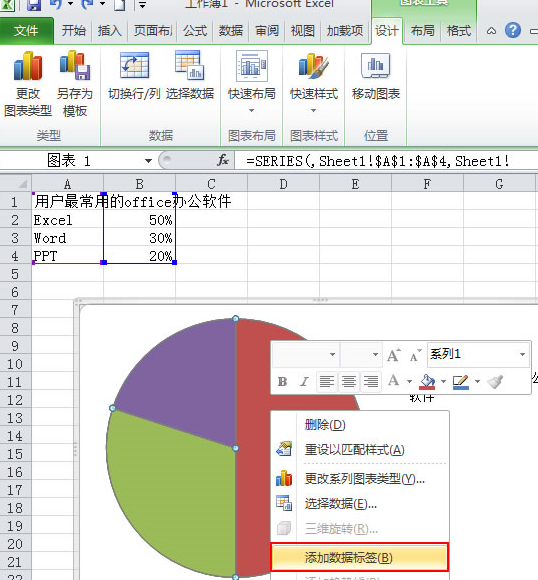Click the font color A icon in mini toolbar
This screenshot has width=538, height=580.
click(x=394, y=381)
